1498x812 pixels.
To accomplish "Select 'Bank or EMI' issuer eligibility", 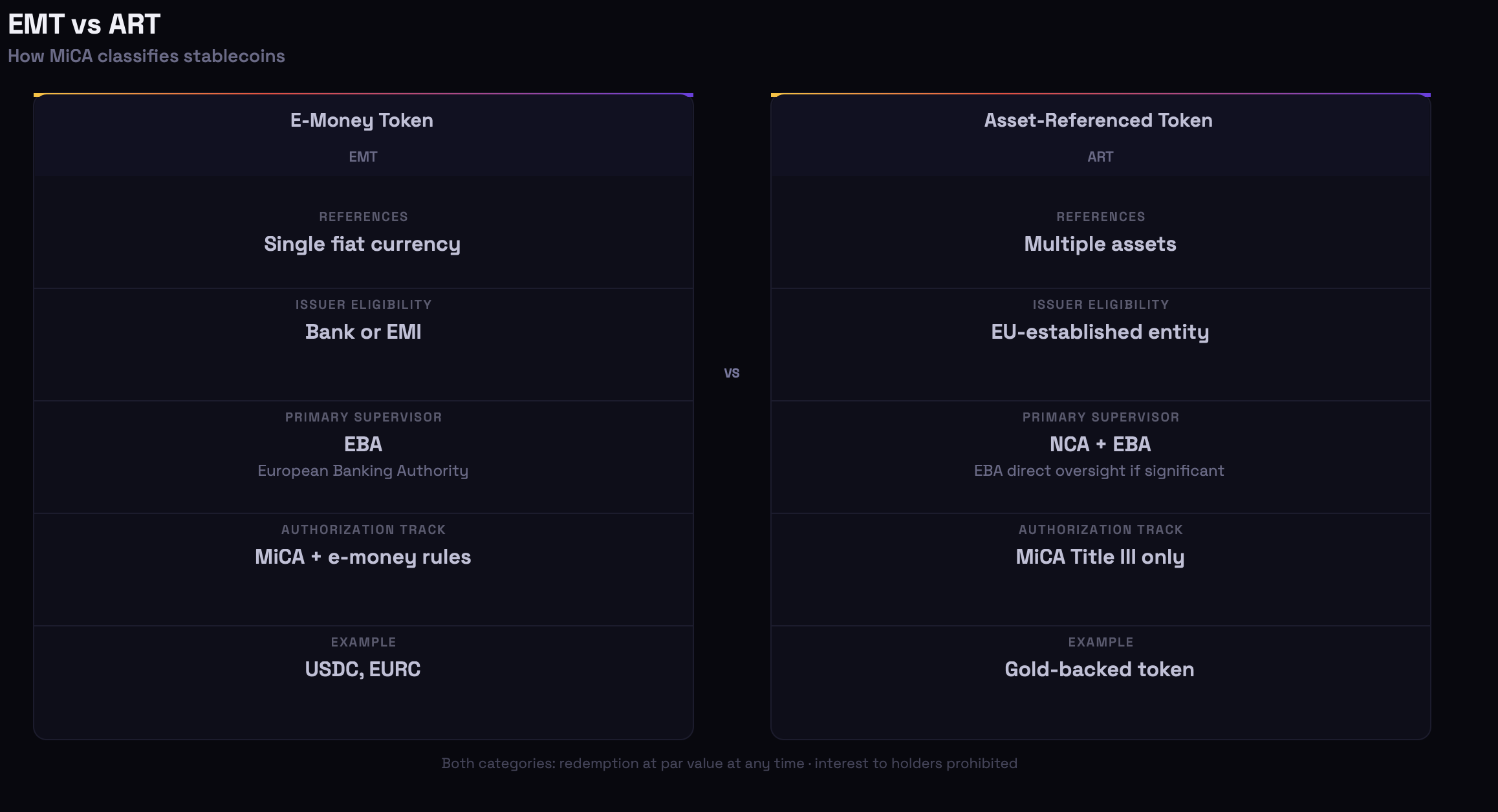I will tap(364, 332).
